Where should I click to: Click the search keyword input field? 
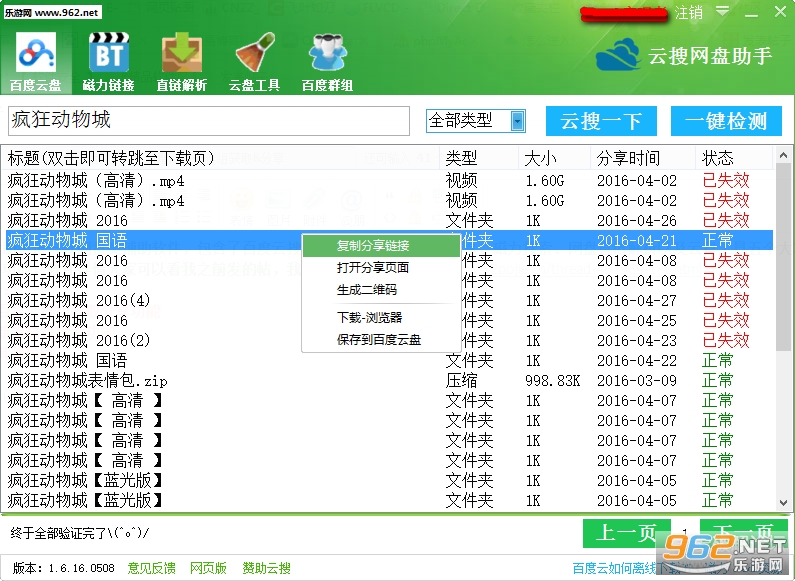pos(209,121)
